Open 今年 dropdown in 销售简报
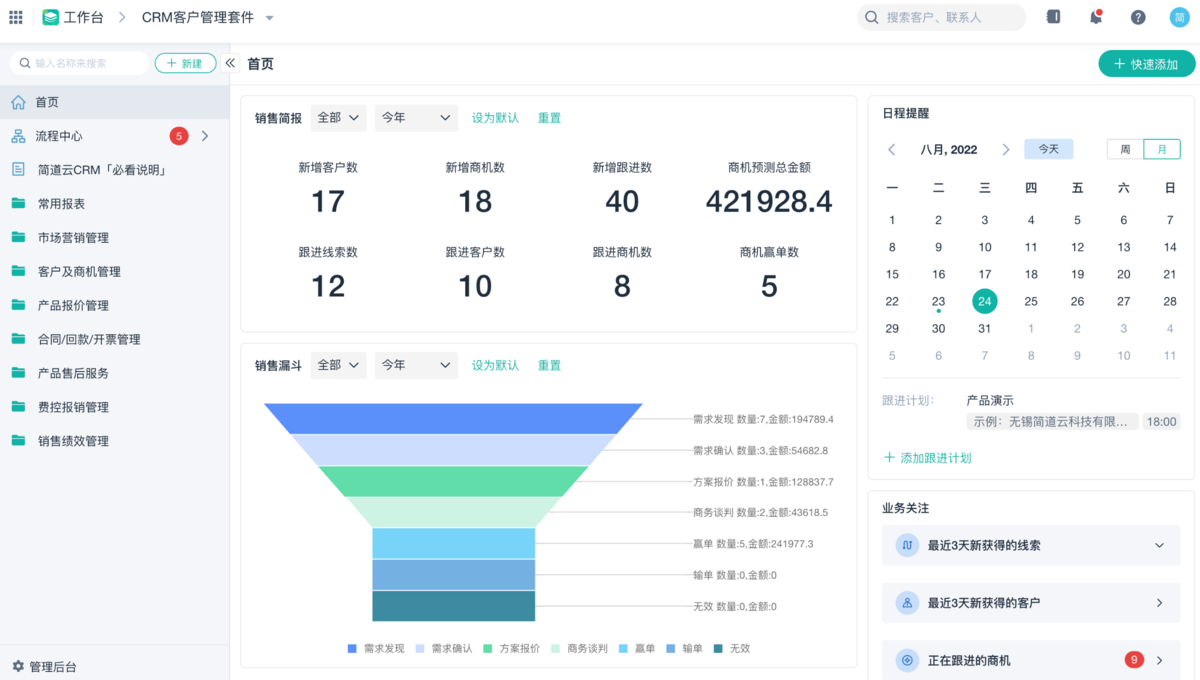Viewport: 1200px width, 680px height. [x=416, y=118]
